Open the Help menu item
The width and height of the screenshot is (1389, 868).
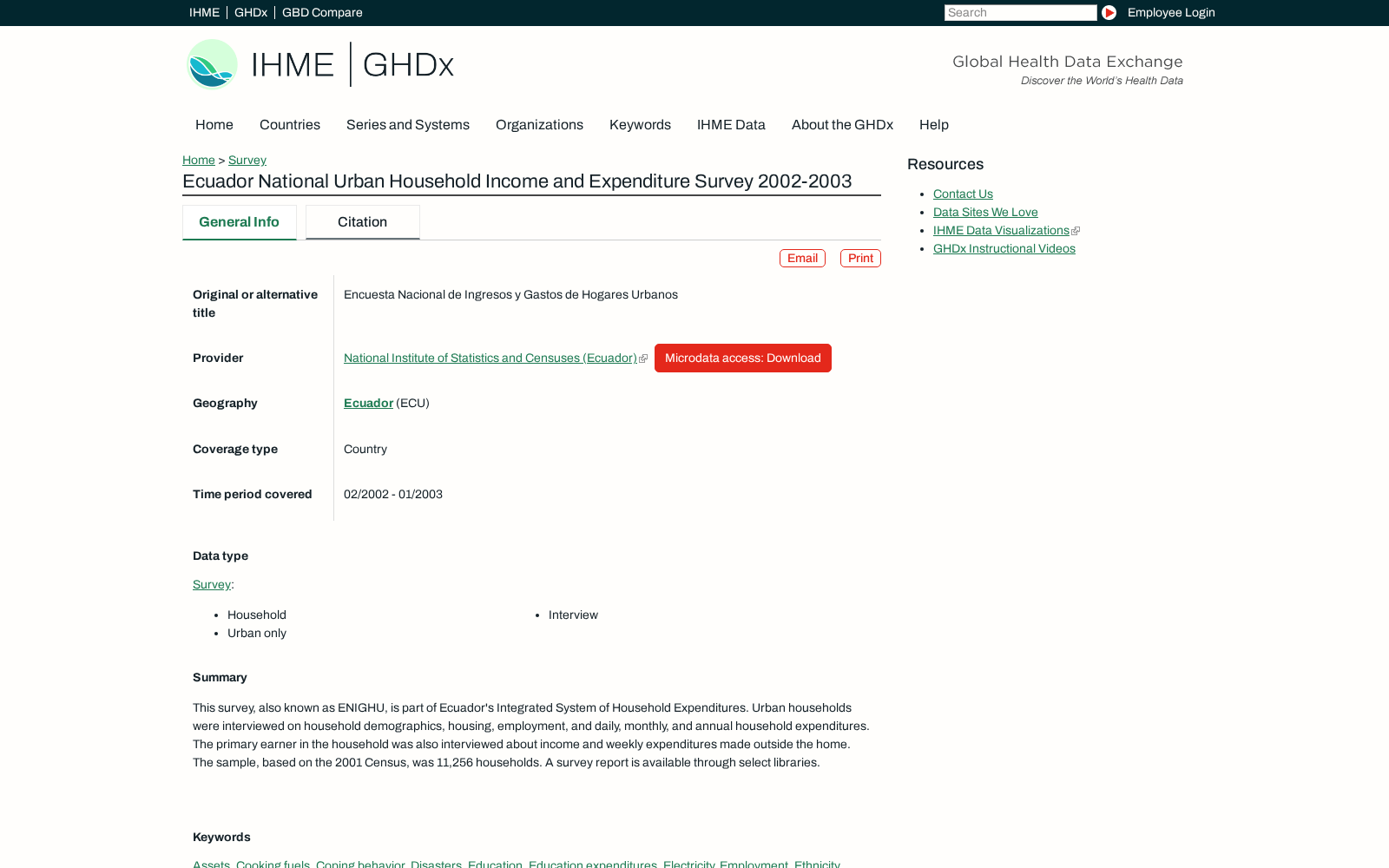pyautogui.click(x=934, y=125)
